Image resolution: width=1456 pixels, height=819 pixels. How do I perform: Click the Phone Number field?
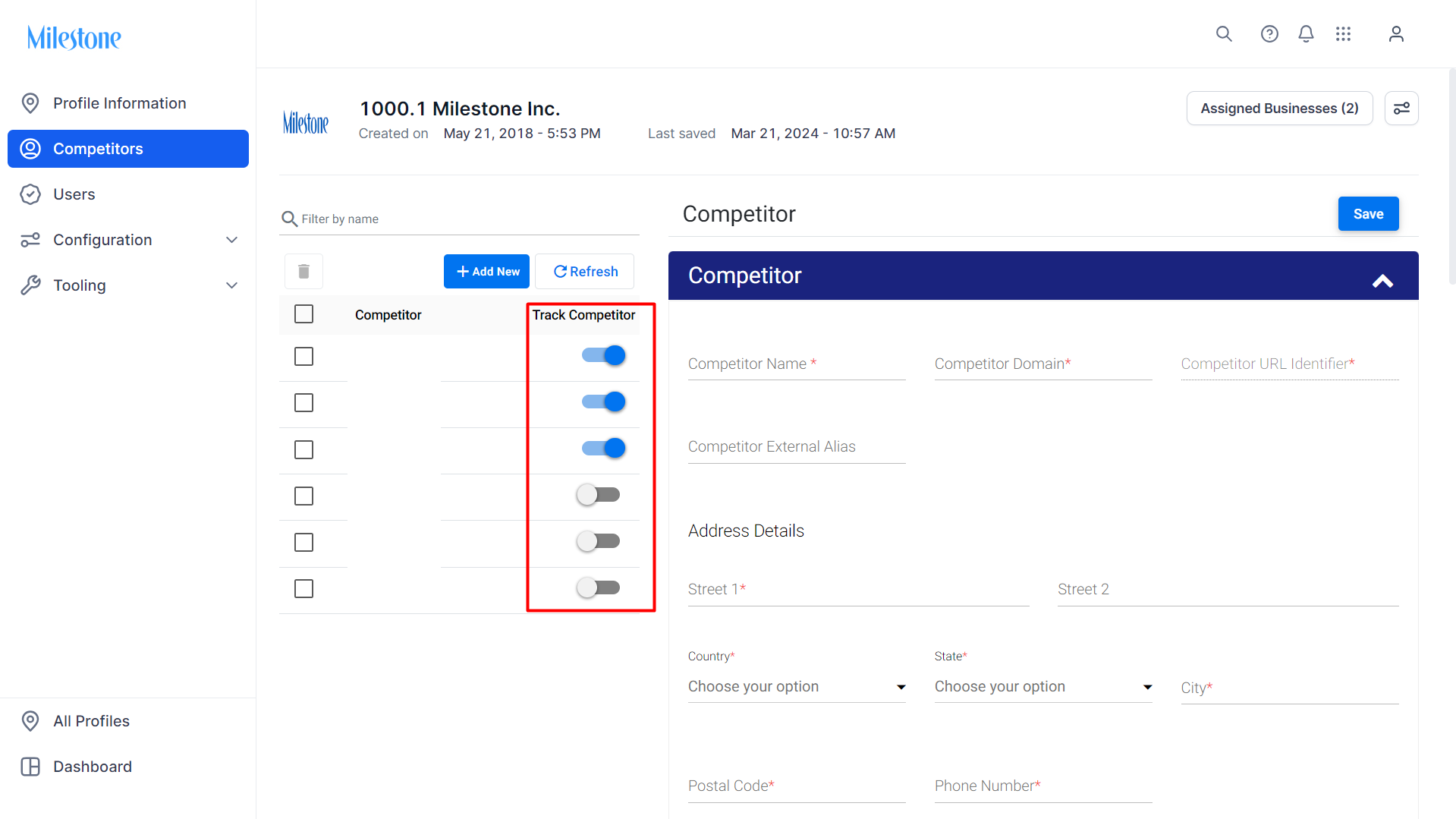coord(1043,786)
